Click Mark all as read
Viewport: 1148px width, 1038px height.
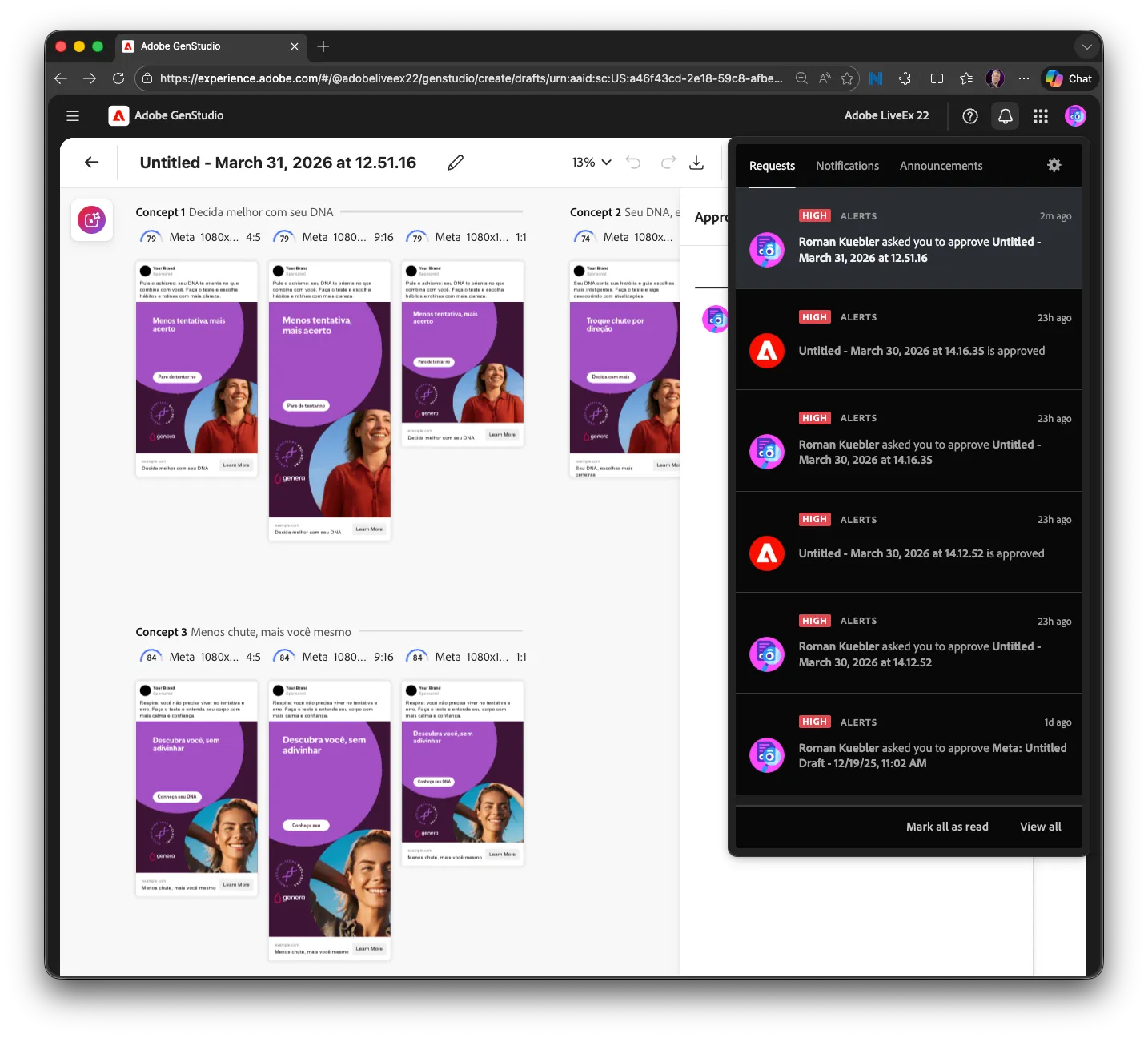(947, 827)
